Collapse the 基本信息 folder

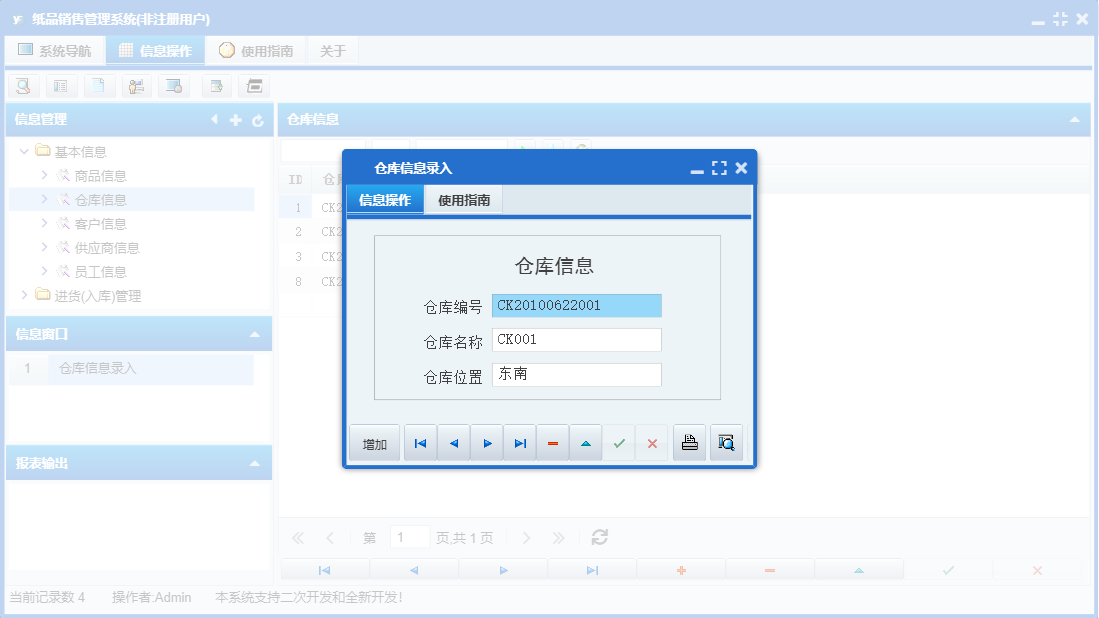(x=23, y=150)
